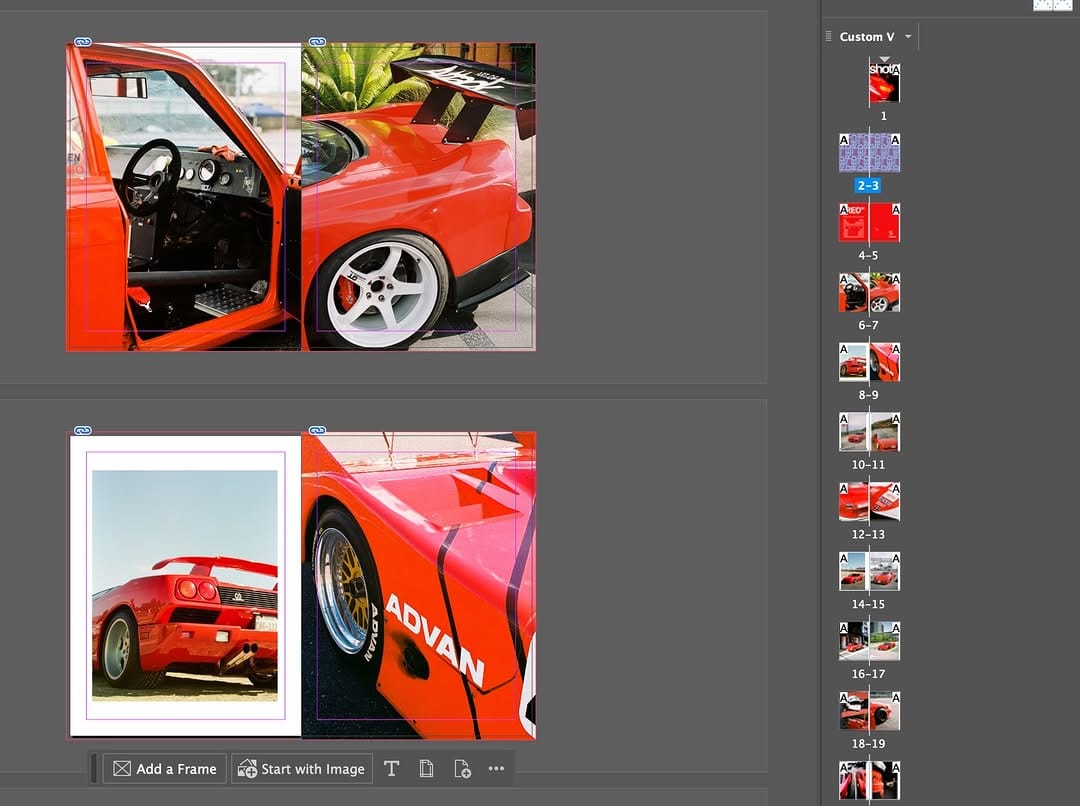Image resolution: width=1080 pixels, height=806 pixels.
Task: Click the 6-7 page number label
Action: pos(868,324)
